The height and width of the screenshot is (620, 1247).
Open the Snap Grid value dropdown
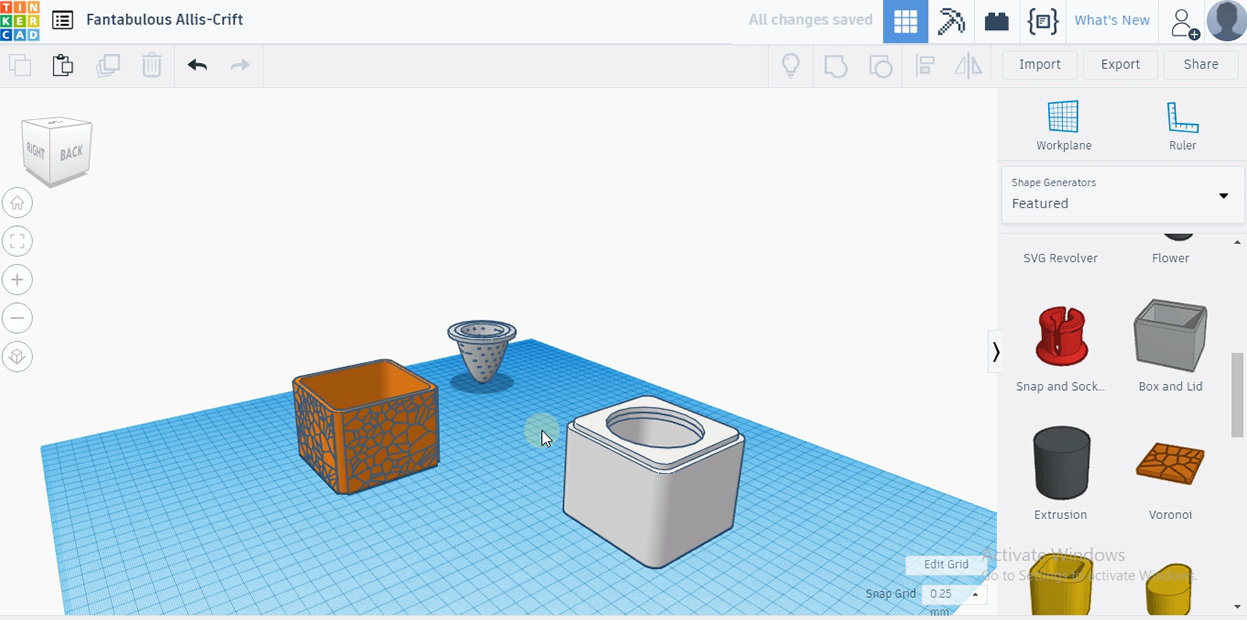[x=954, y=594]
